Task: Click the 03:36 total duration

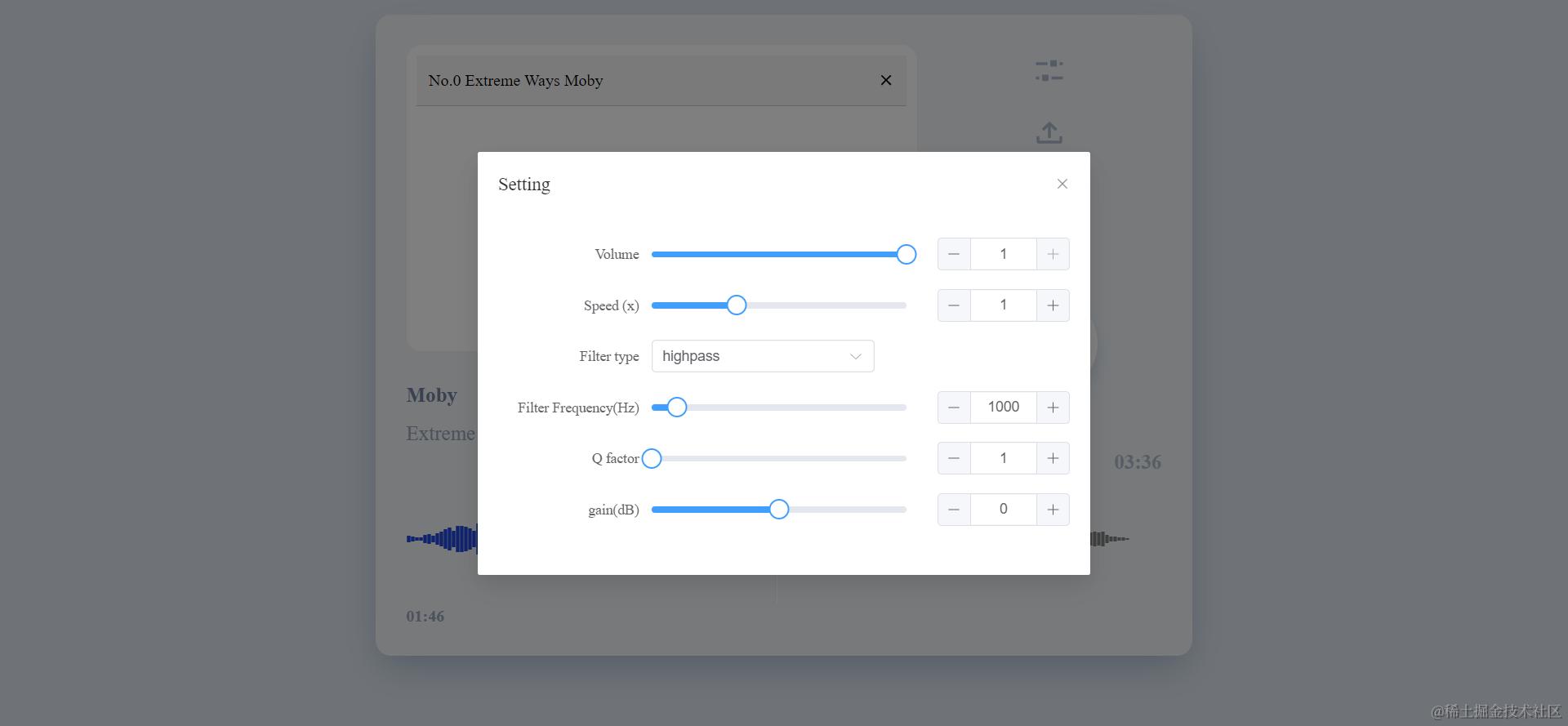Action: click(1138, 462)
